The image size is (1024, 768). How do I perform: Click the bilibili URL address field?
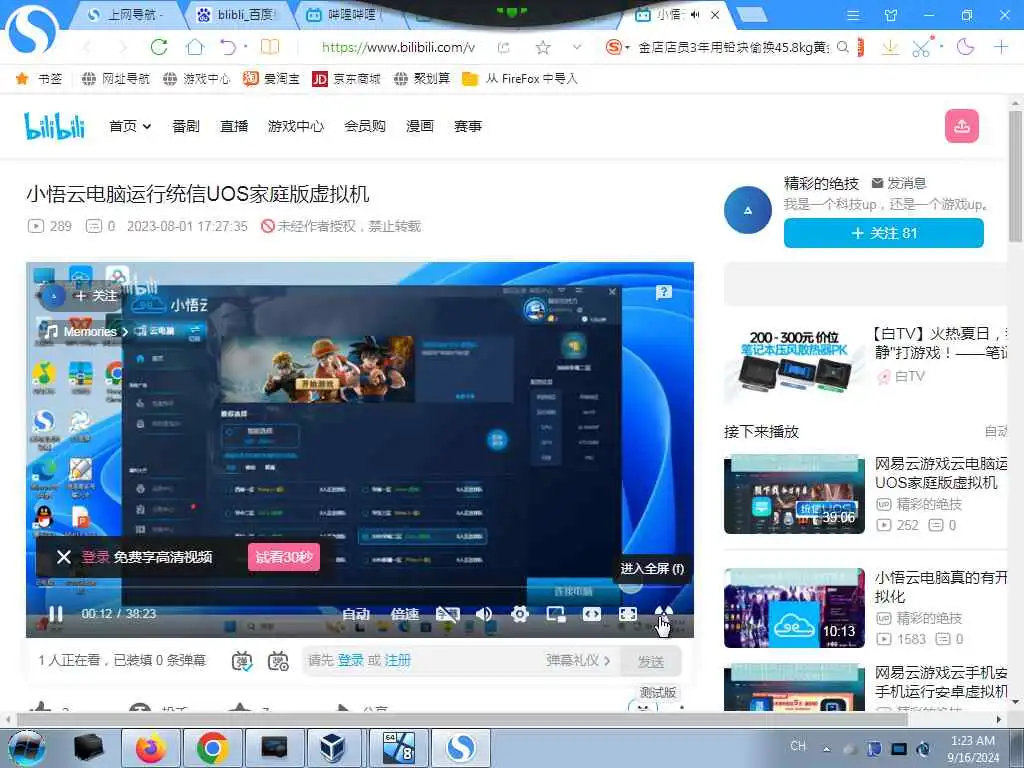(398, 47)
